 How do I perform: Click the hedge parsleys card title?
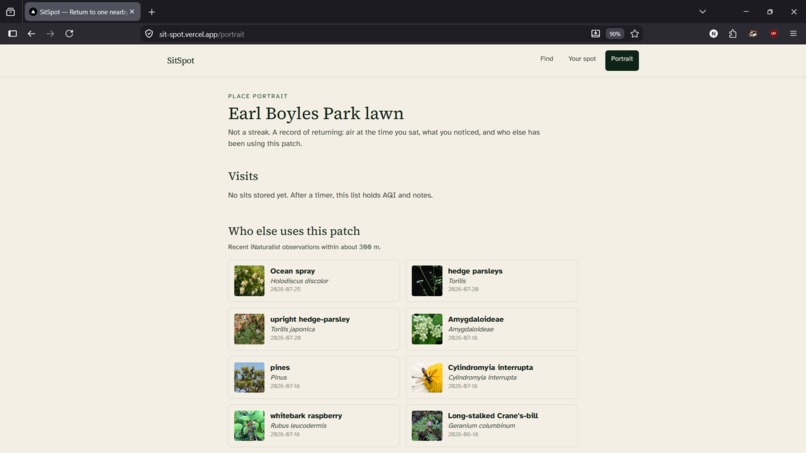click(475, 271)
